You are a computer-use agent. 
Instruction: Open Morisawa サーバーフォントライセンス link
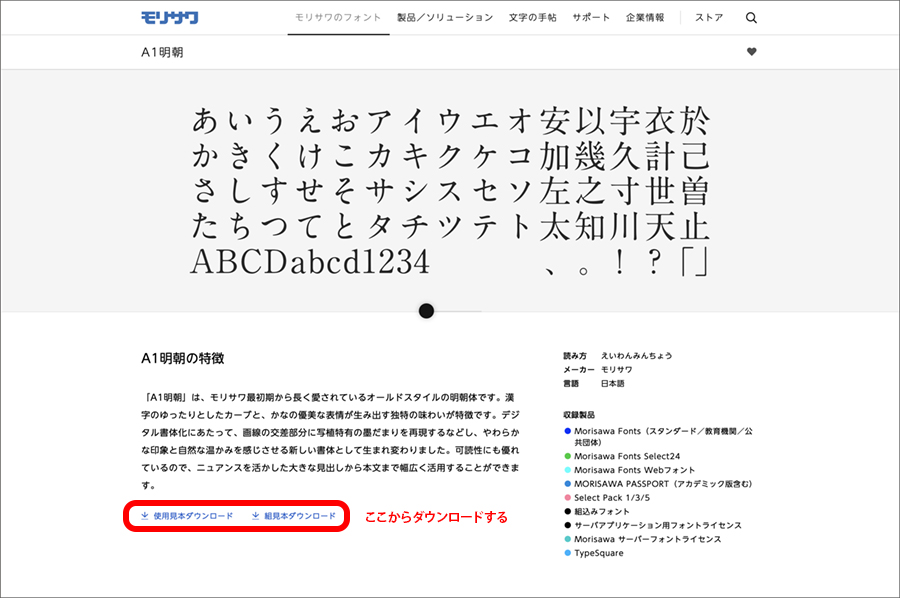[x=647, y=539]
